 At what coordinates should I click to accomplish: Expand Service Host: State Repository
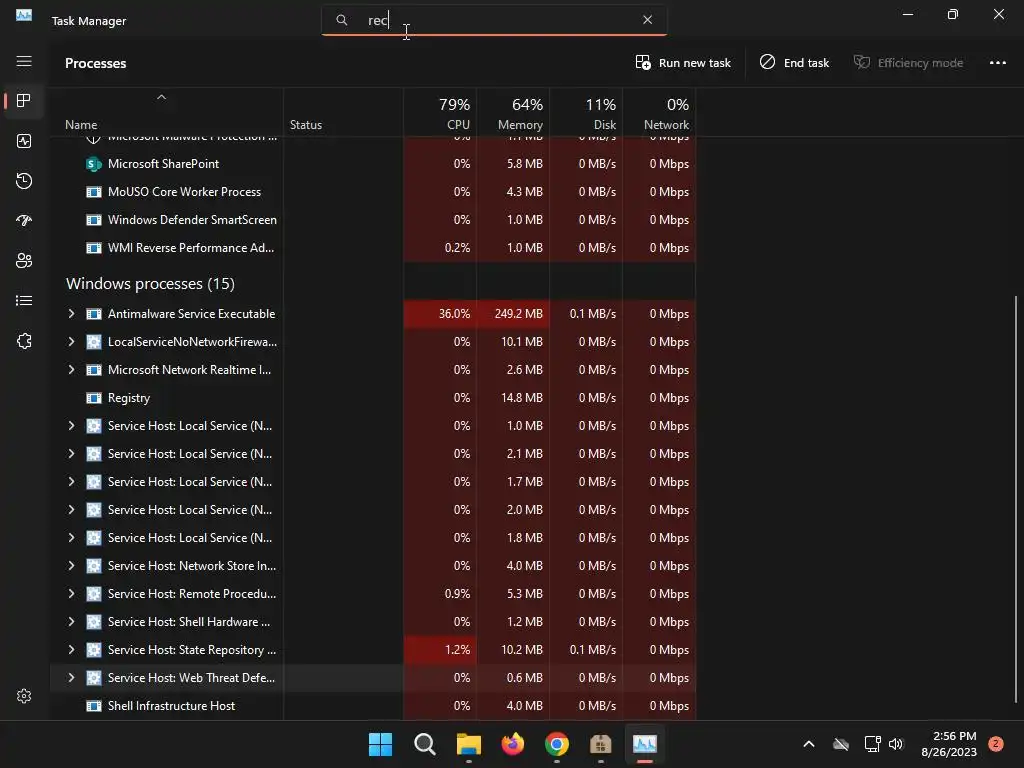click(x=71, y=650)
